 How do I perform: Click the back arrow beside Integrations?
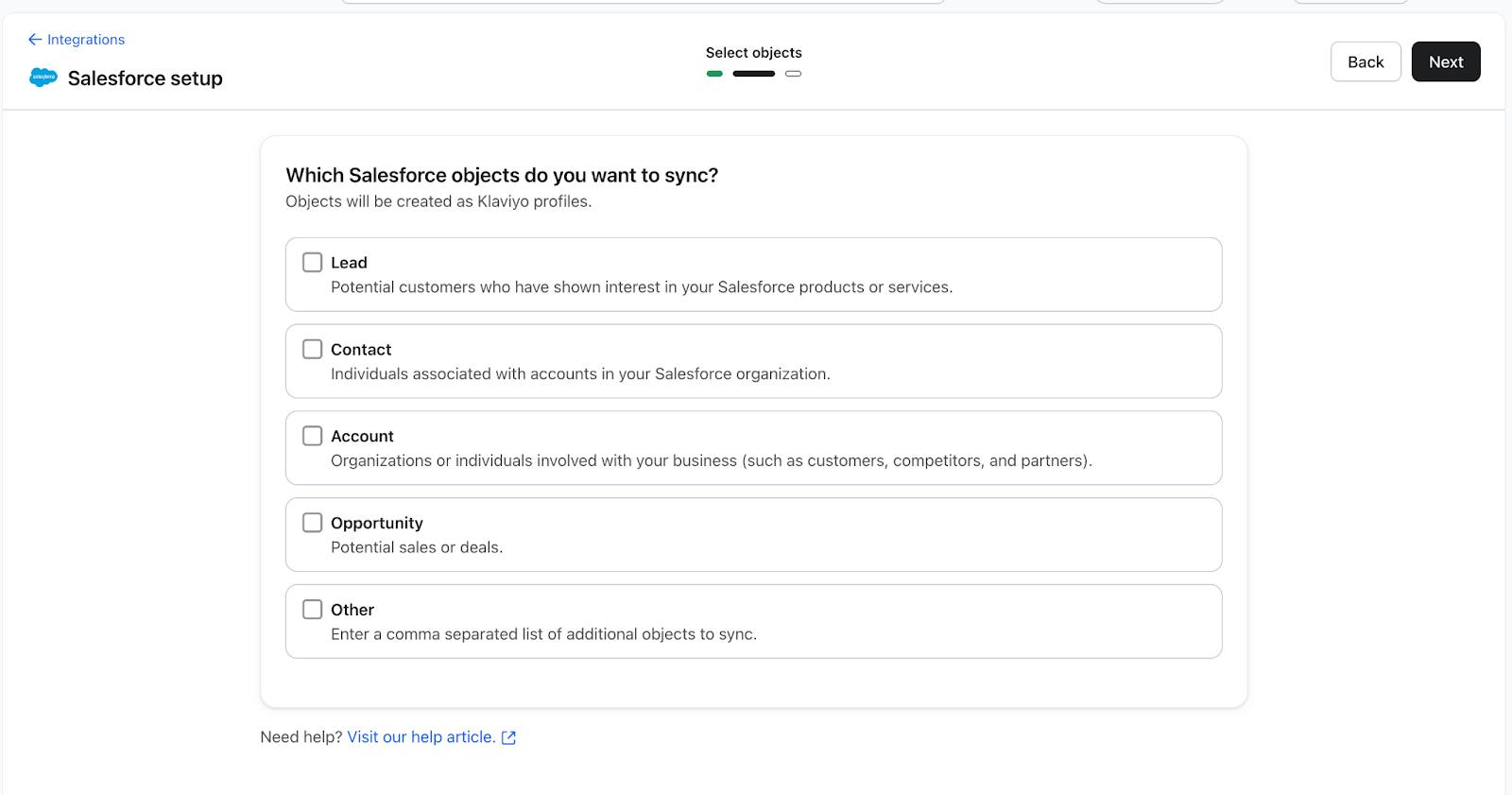(35, 40)
